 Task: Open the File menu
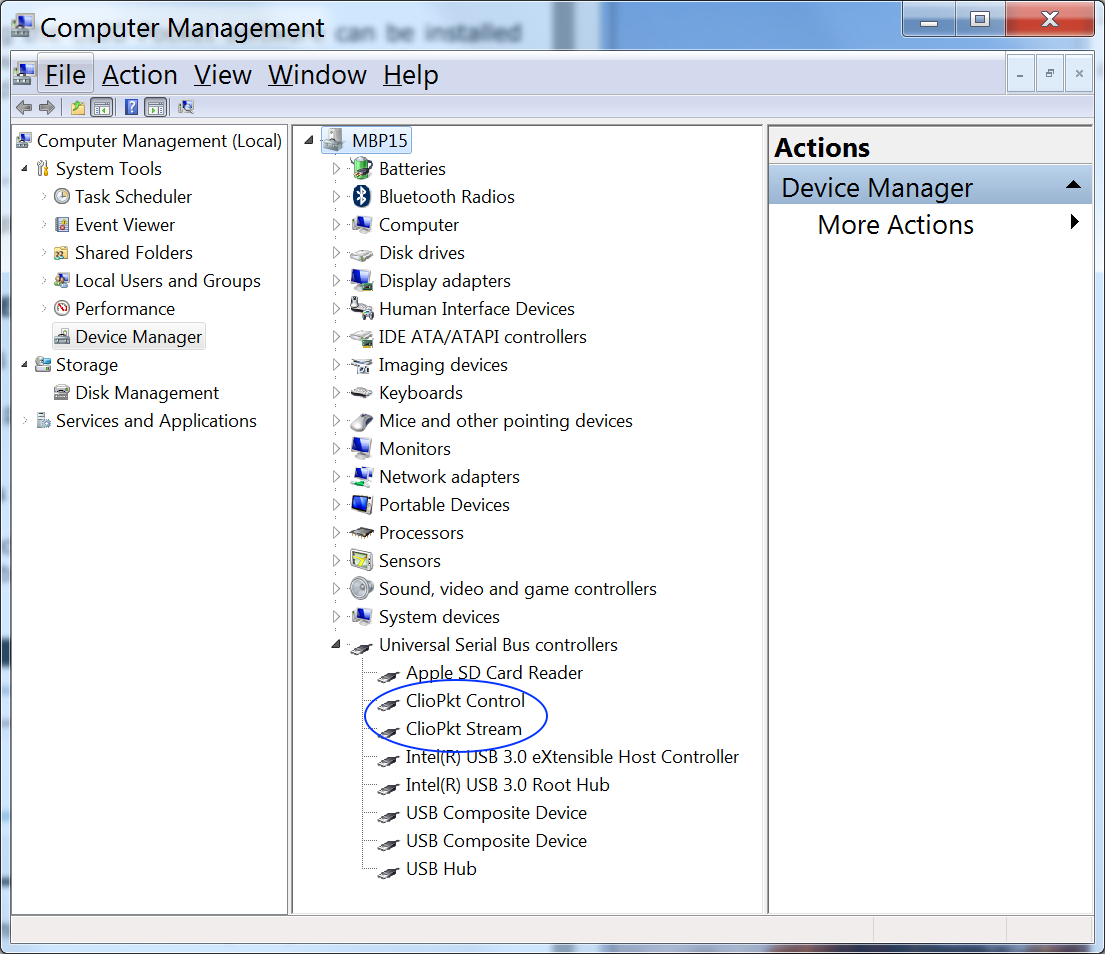click(x=65, y=75)
